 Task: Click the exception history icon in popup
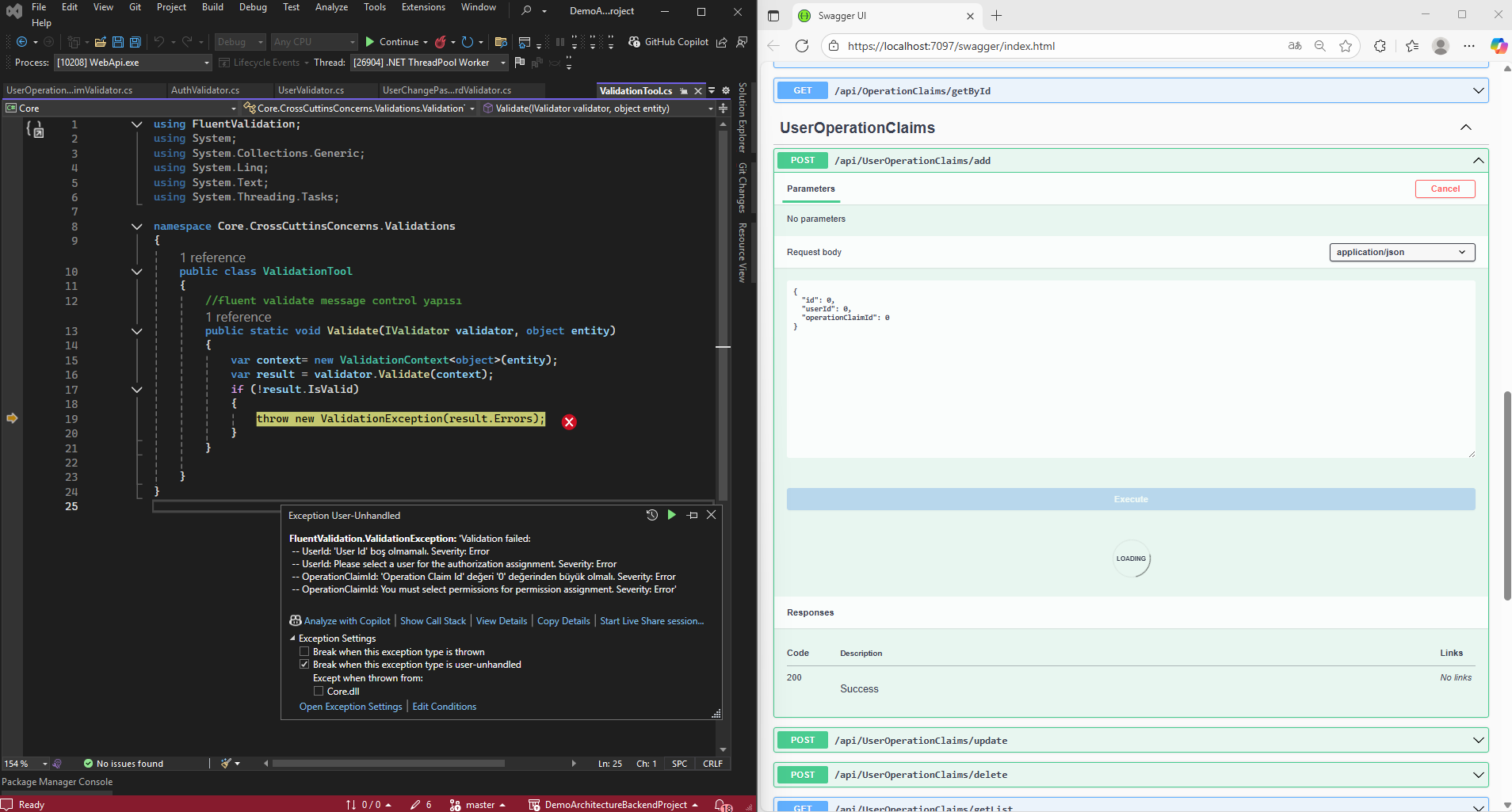(651, 515)
